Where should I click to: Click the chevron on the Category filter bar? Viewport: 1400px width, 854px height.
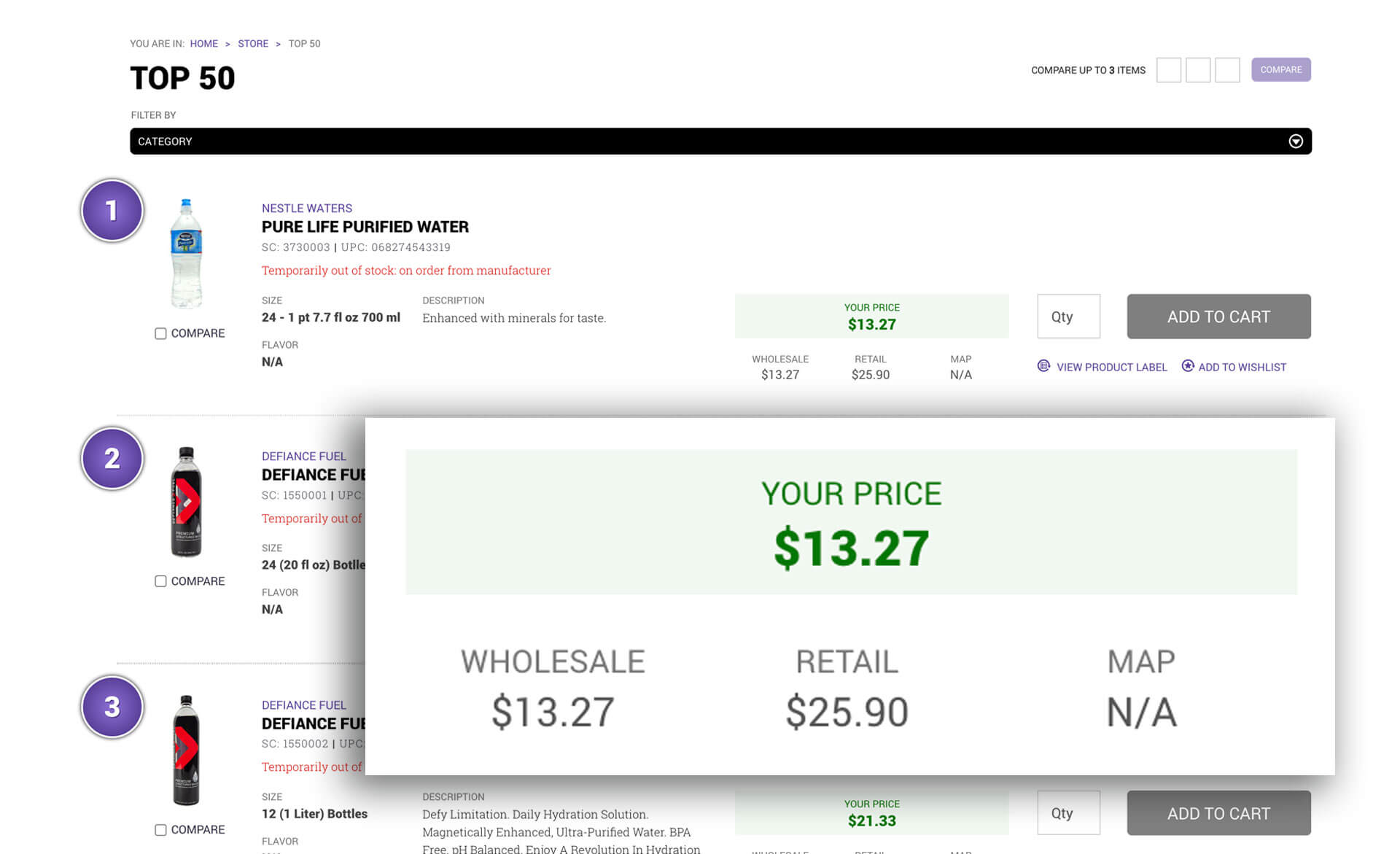1296,141
